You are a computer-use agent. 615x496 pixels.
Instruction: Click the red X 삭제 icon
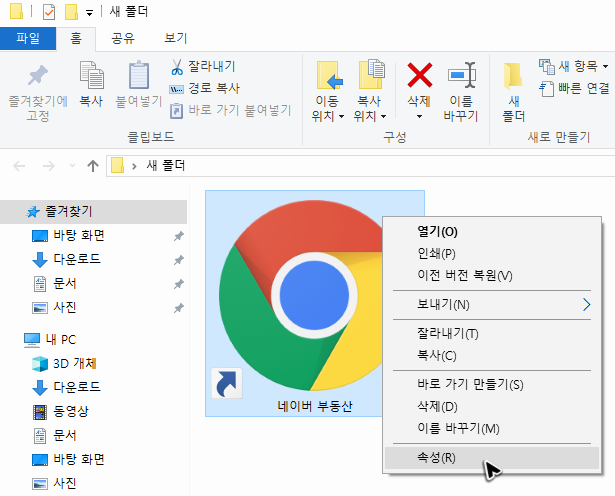pos(420,75)
